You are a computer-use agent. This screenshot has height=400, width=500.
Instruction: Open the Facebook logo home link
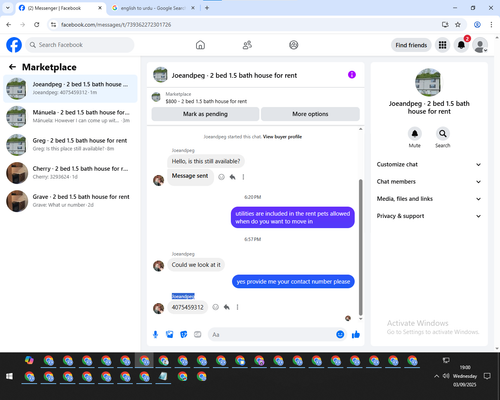pos(14,45)
